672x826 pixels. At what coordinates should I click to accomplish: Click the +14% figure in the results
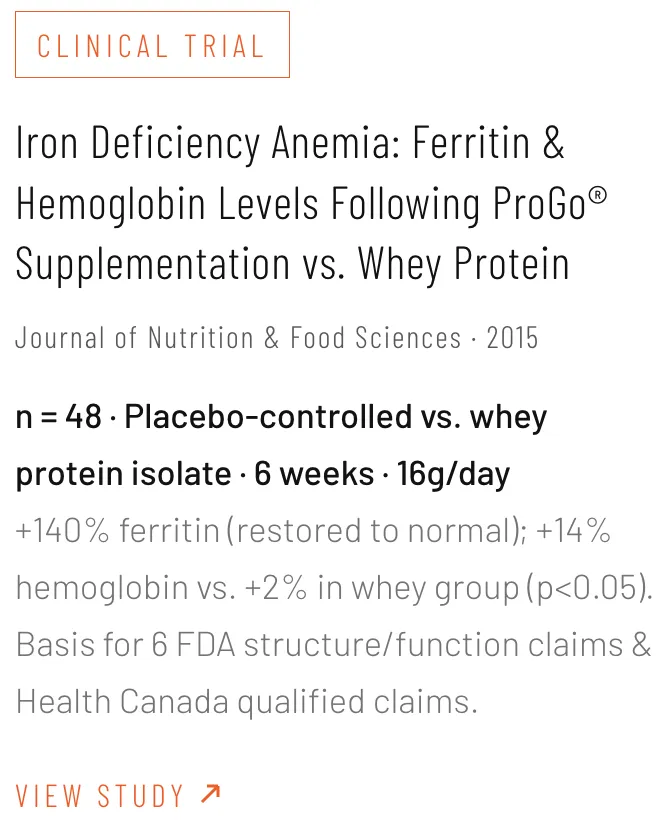tap(574, 530)
